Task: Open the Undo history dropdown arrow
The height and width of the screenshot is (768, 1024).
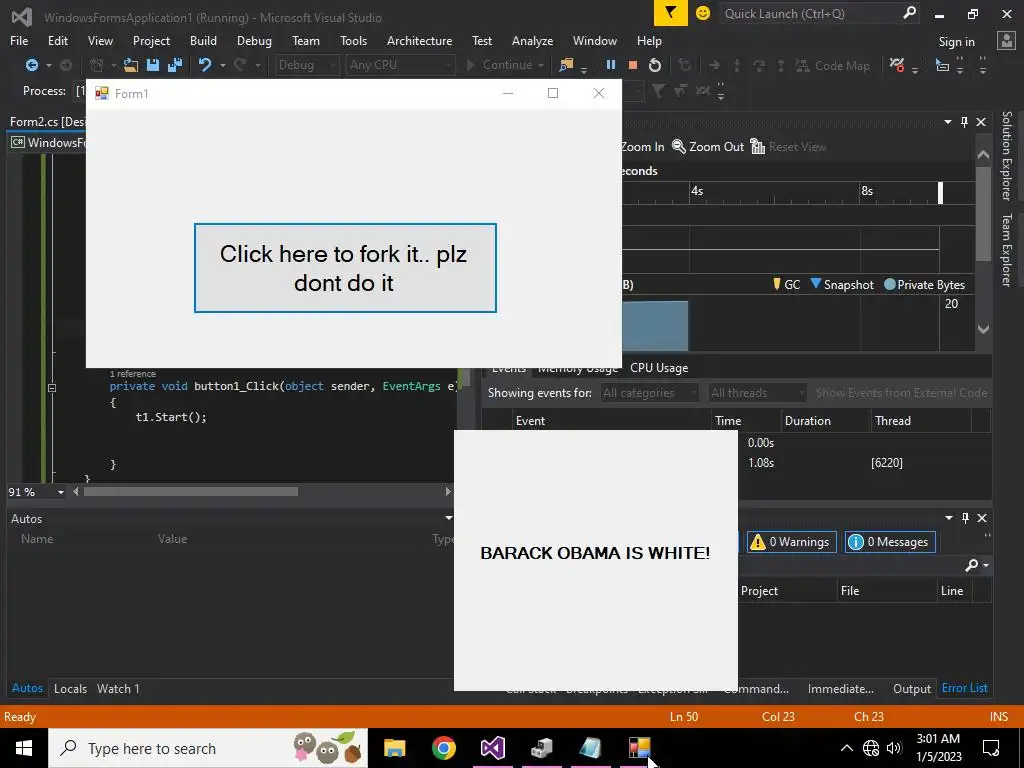Action: (223, 65)
